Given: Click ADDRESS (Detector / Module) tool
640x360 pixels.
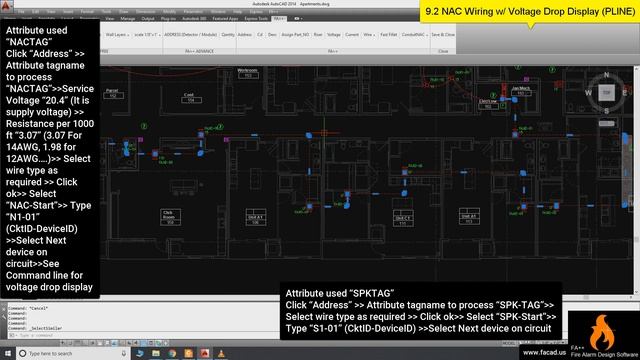Looking at the screenshot, I should 191,35.
